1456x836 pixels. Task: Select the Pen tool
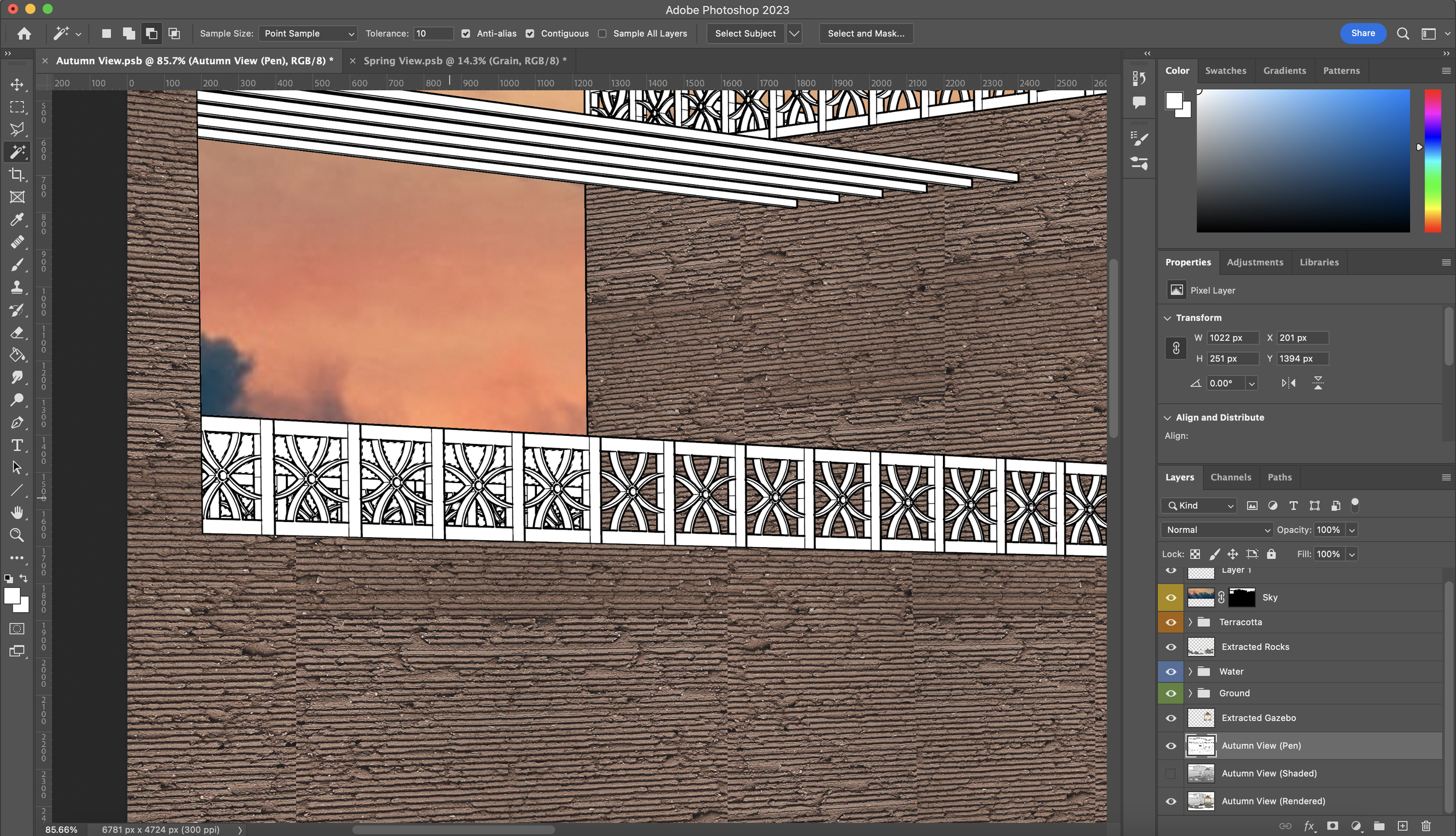(17, 422)
